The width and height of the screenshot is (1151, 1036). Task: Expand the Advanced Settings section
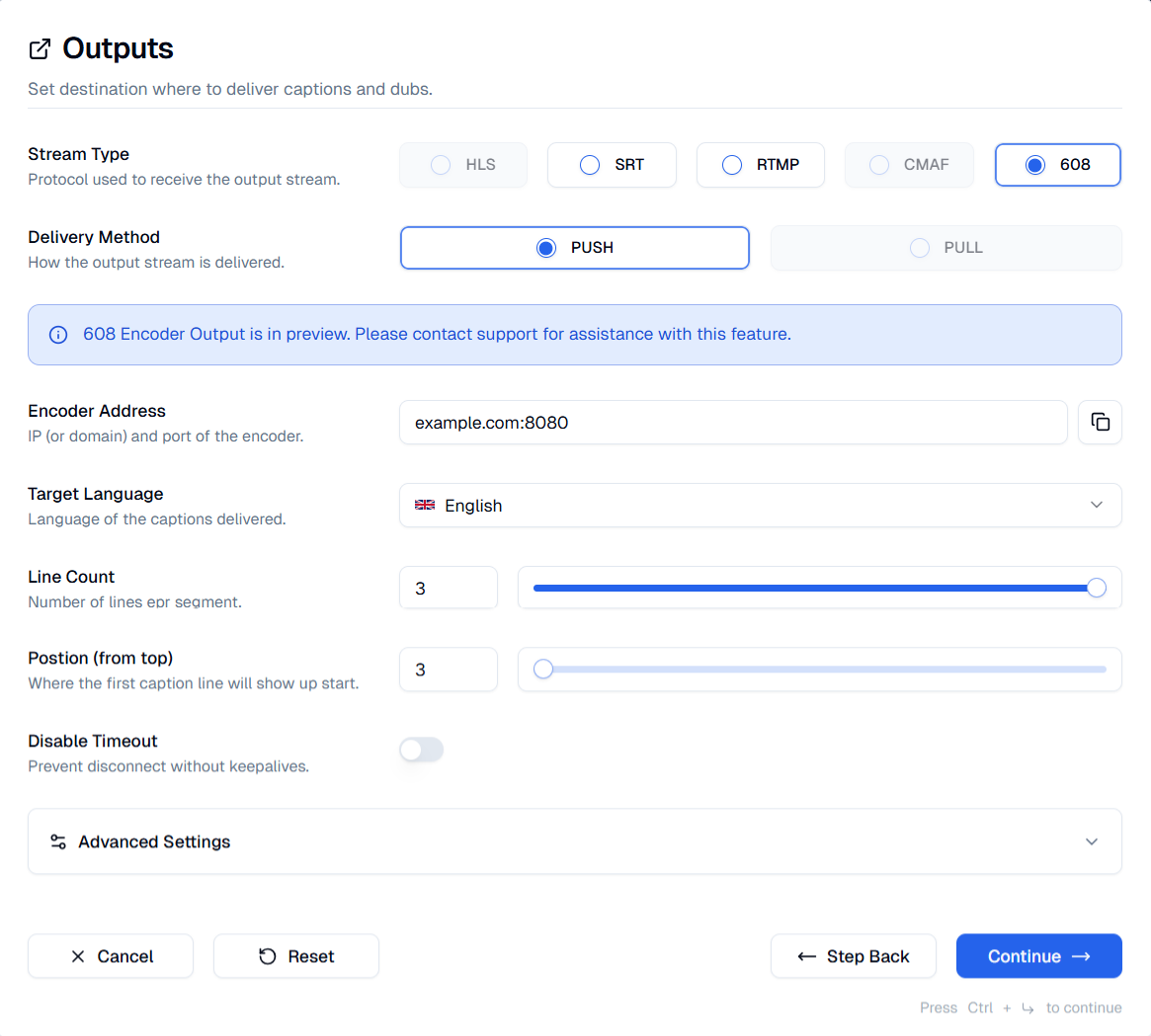click(x=575, y=841)
